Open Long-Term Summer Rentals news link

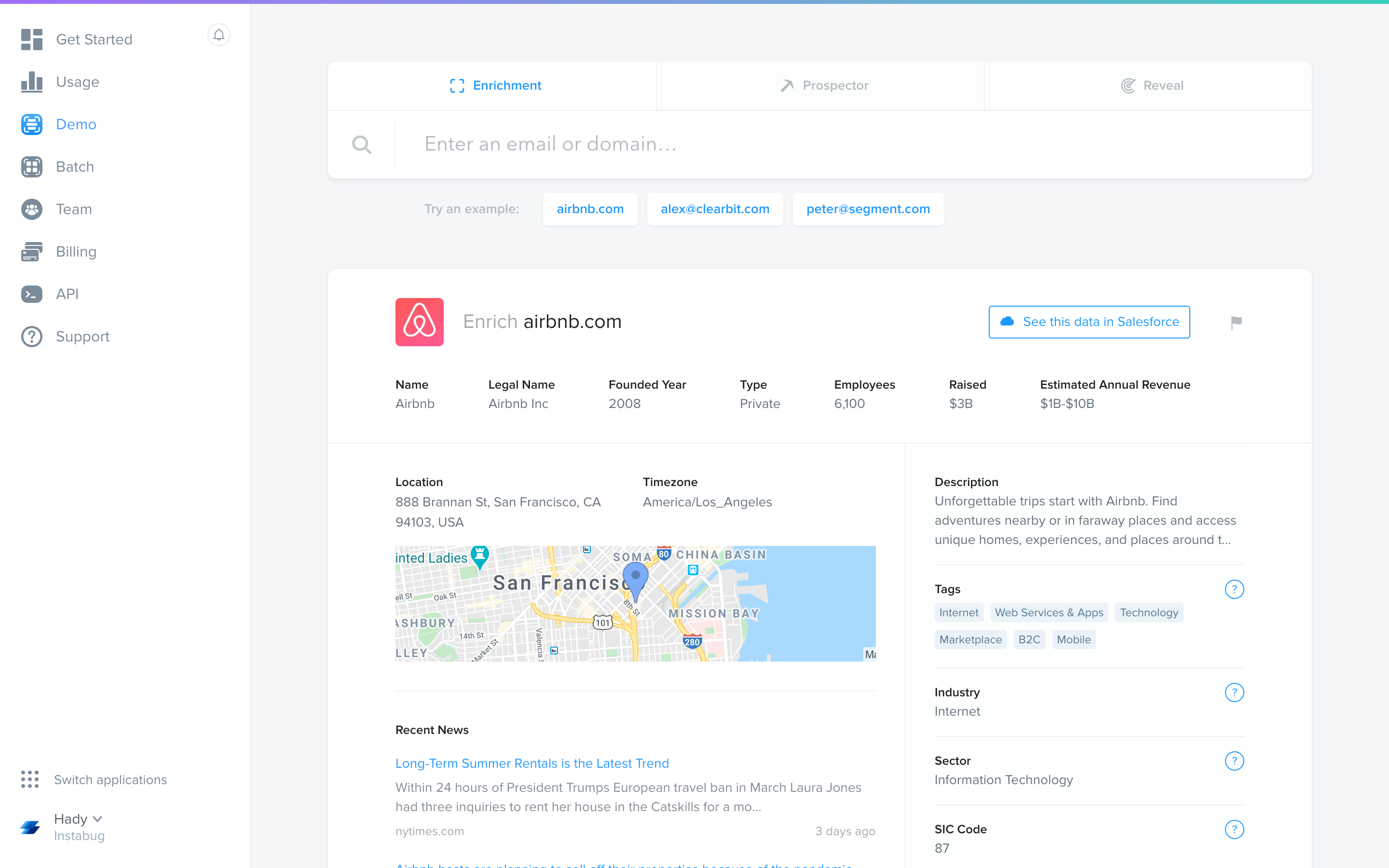(x=532, y=763)
